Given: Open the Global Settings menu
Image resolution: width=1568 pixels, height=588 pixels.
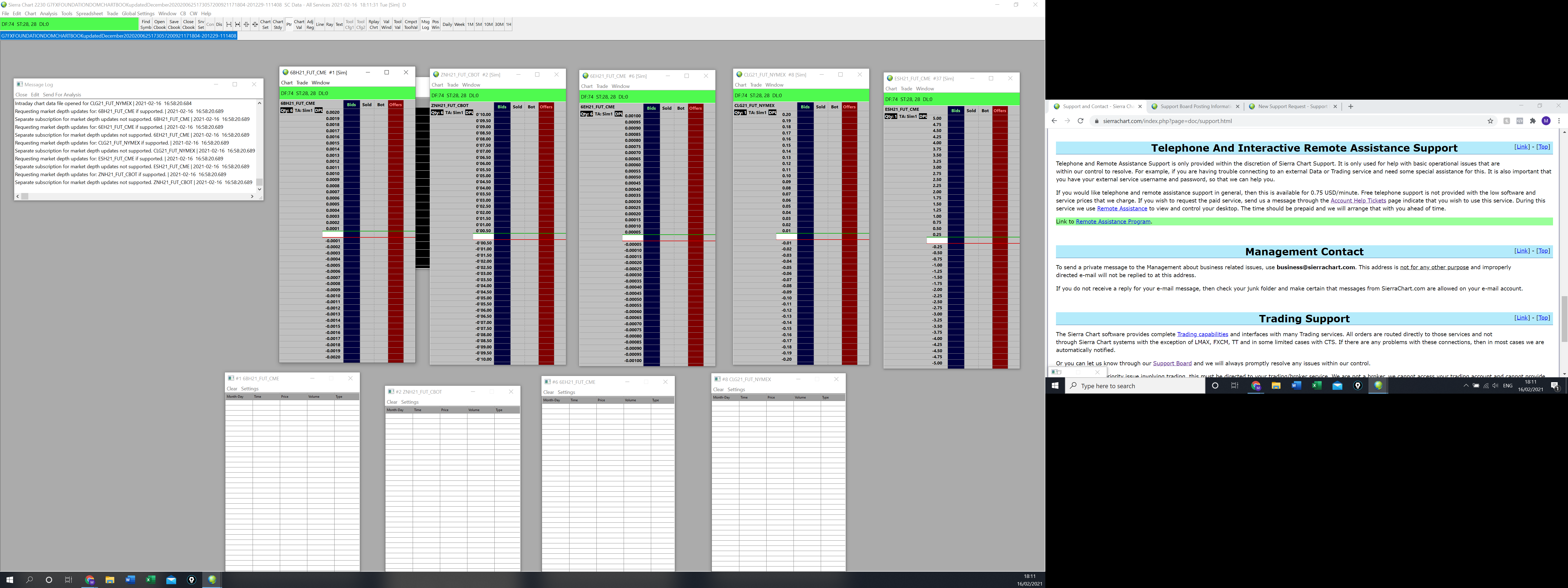Looking at the screenshot, I should 138,13.
